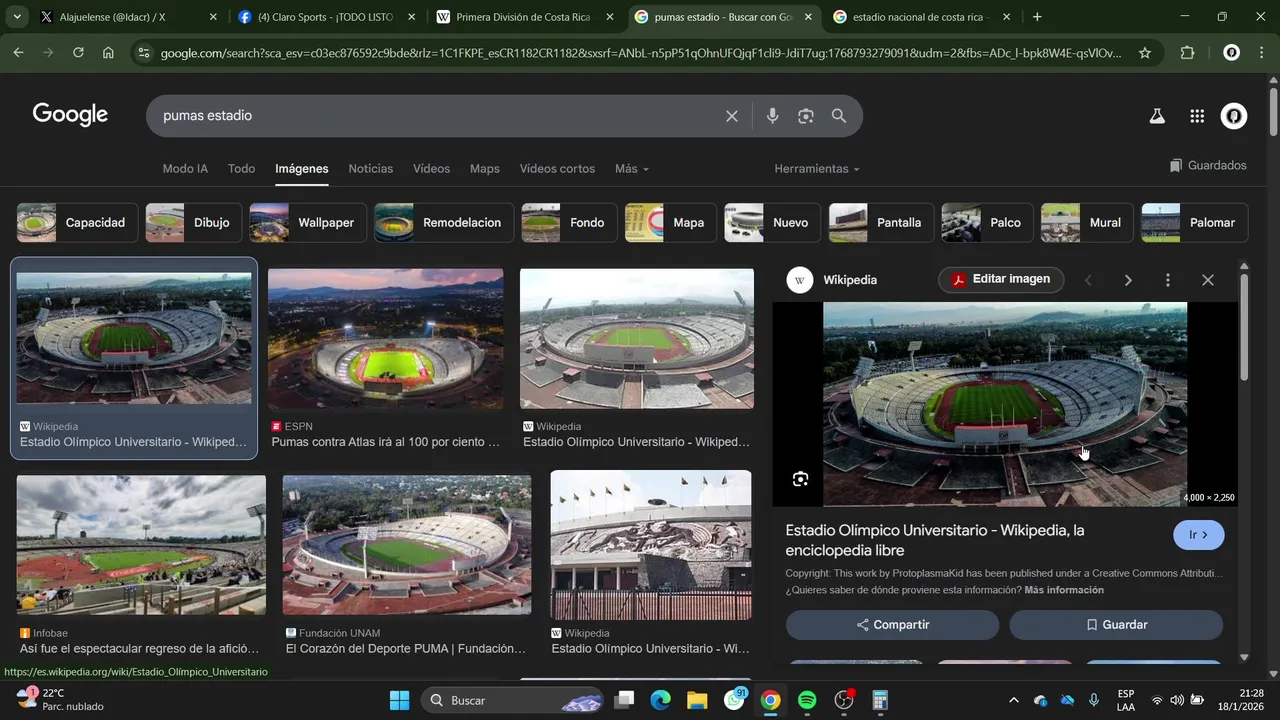This screenshot has height=720, width=1280.
Task: Bookmark this page with the star icon
Action: [1145, 53]
